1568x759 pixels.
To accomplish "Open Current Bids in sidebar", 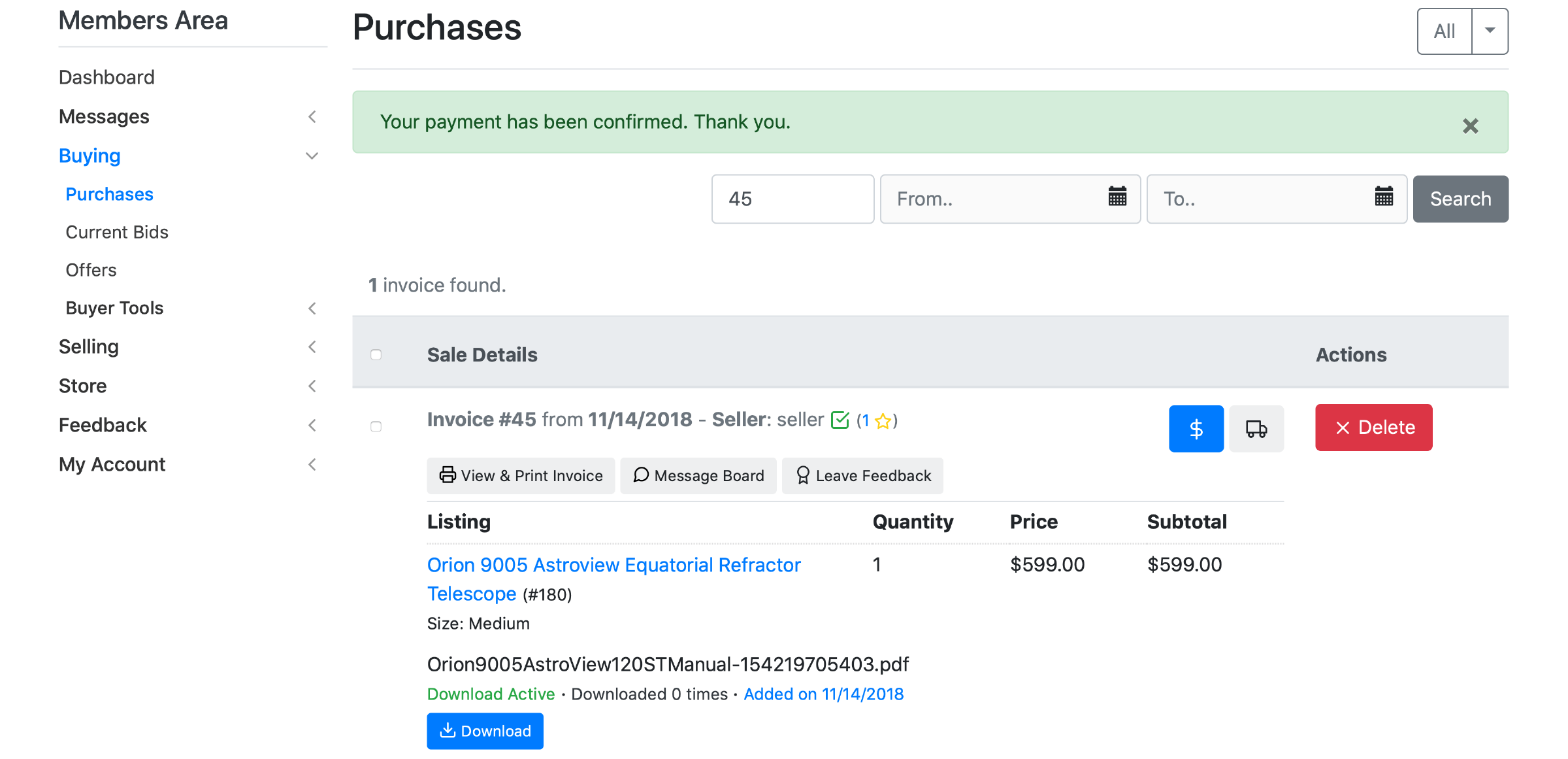I will (x=117, y=232).
